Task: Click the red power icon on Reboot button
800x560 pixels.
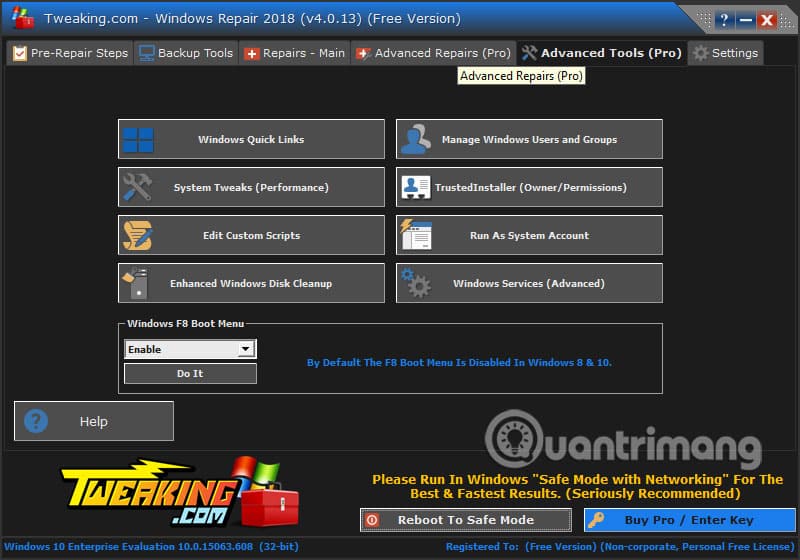Action: [x=372, y=520]
